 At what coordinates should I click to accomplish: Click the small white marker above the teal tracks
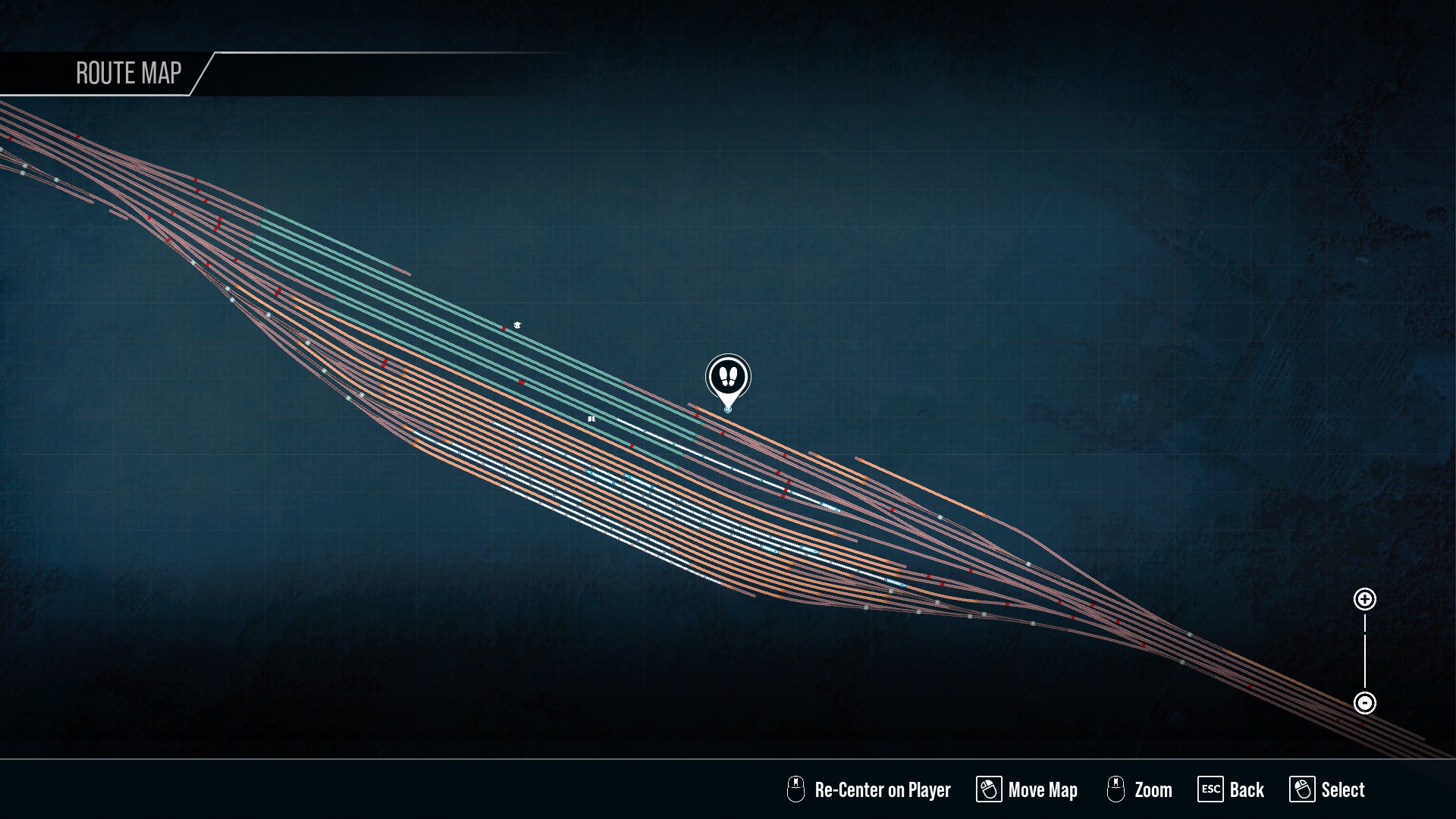[x=517, y=325]
